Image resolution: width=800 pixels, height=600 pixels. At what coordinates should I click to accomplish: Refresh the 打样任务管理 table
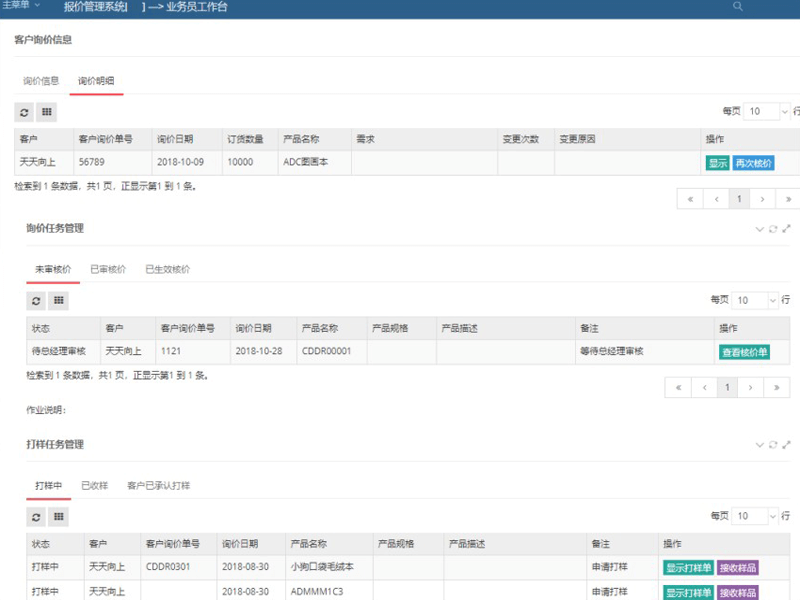36,517
